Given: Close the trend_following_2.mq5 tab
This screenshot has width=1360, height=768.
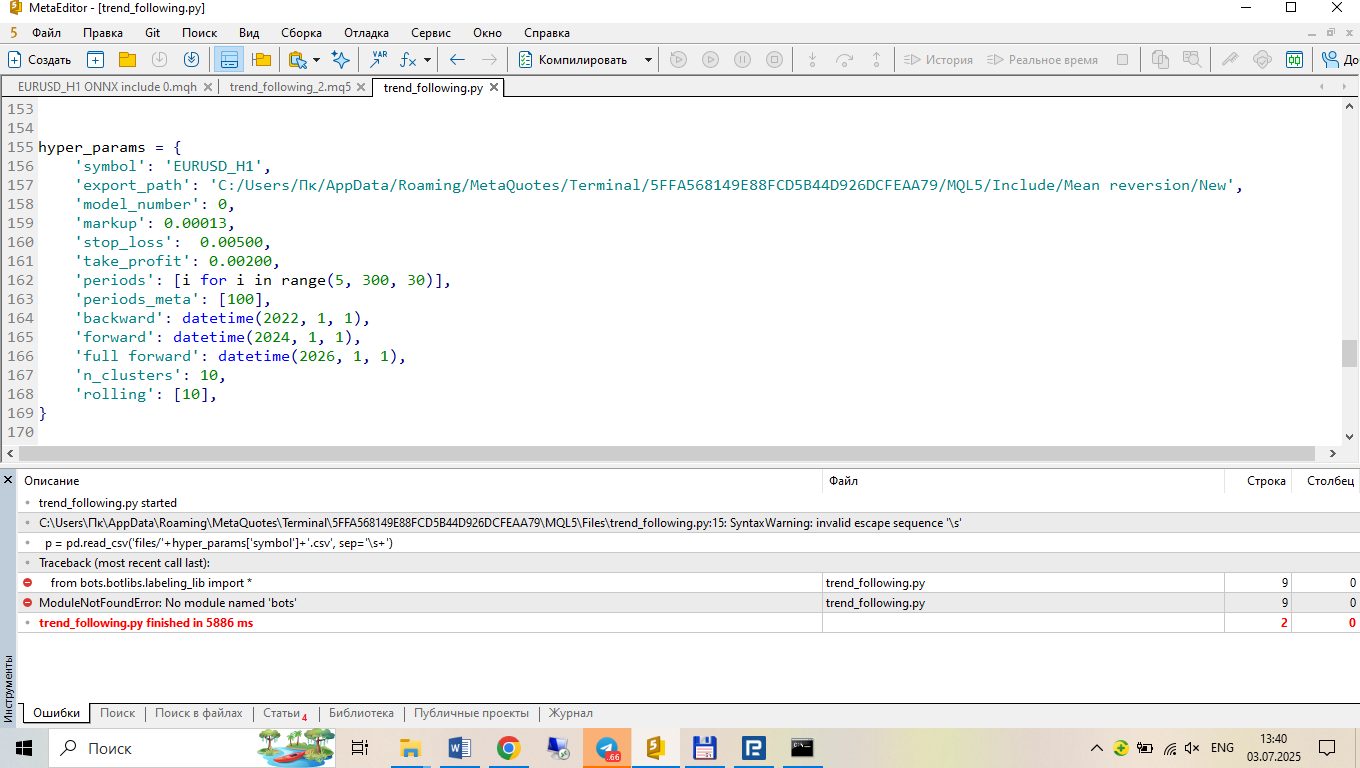Looking at the screenshot, I should pos(362,88).
